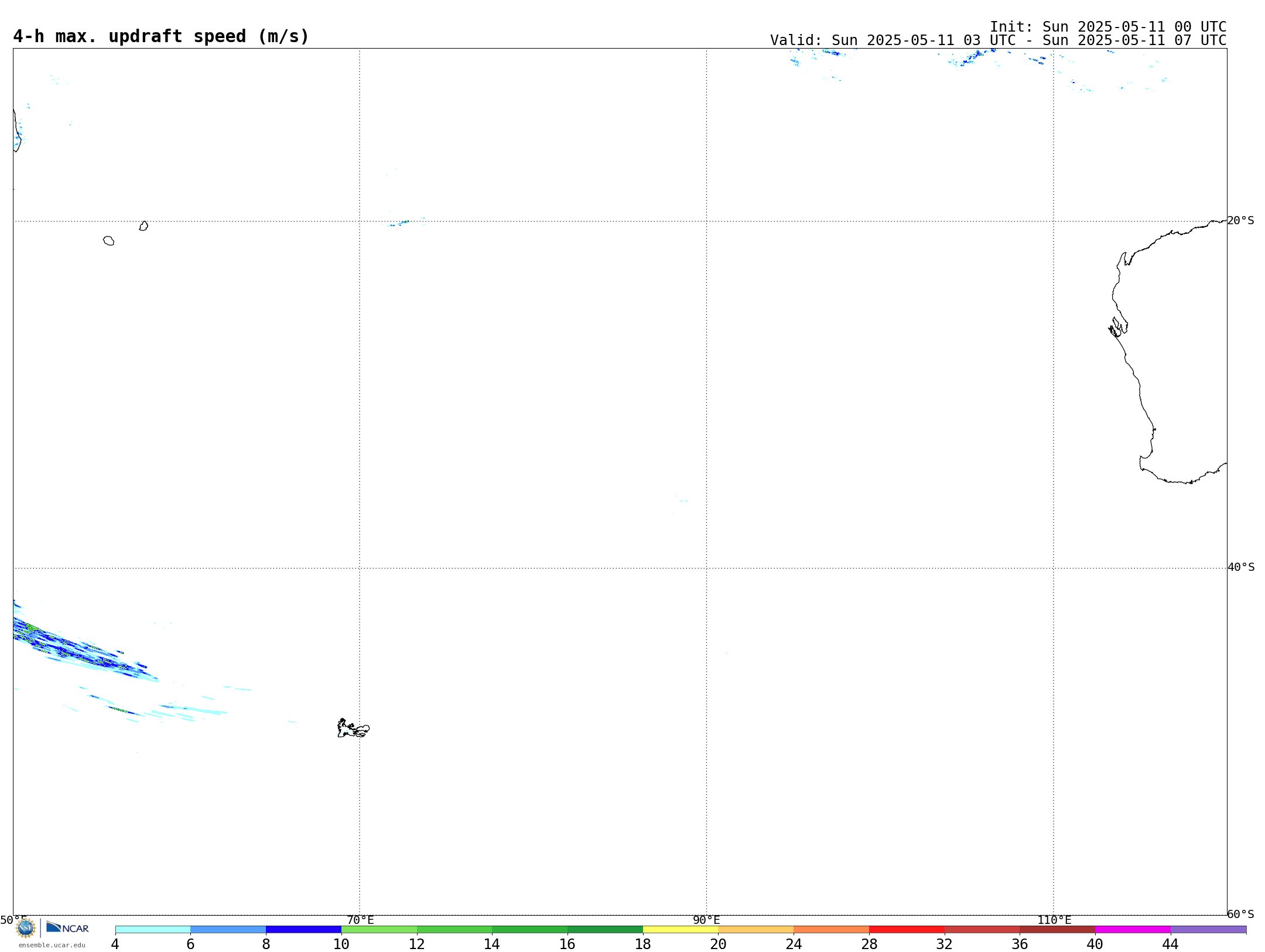Click the NCAR logo
This screenshot has width=1265, height=952.
tap(67, 927)
